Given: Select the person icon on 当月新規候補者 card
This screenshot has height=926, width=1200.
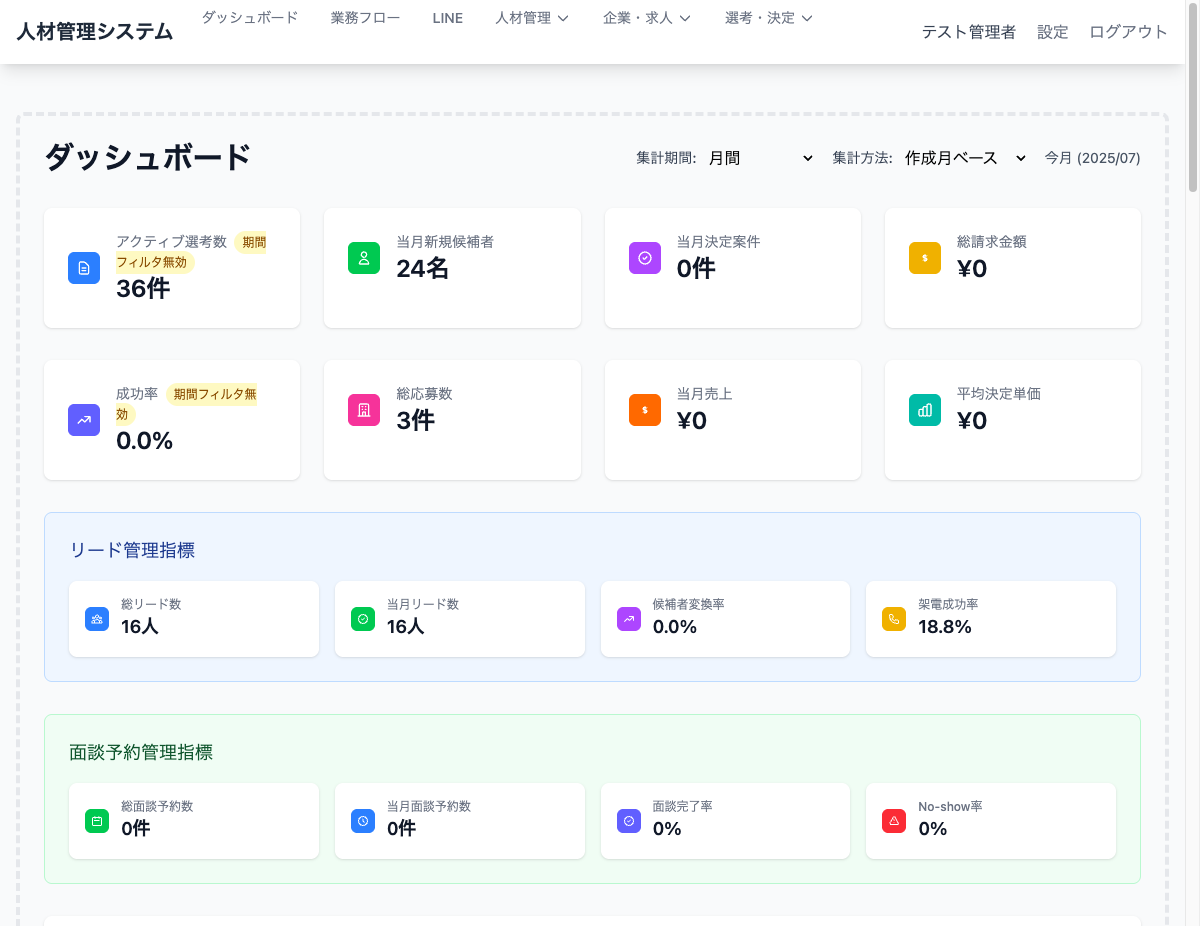Looking at the screenshot, I should point(364,258).
